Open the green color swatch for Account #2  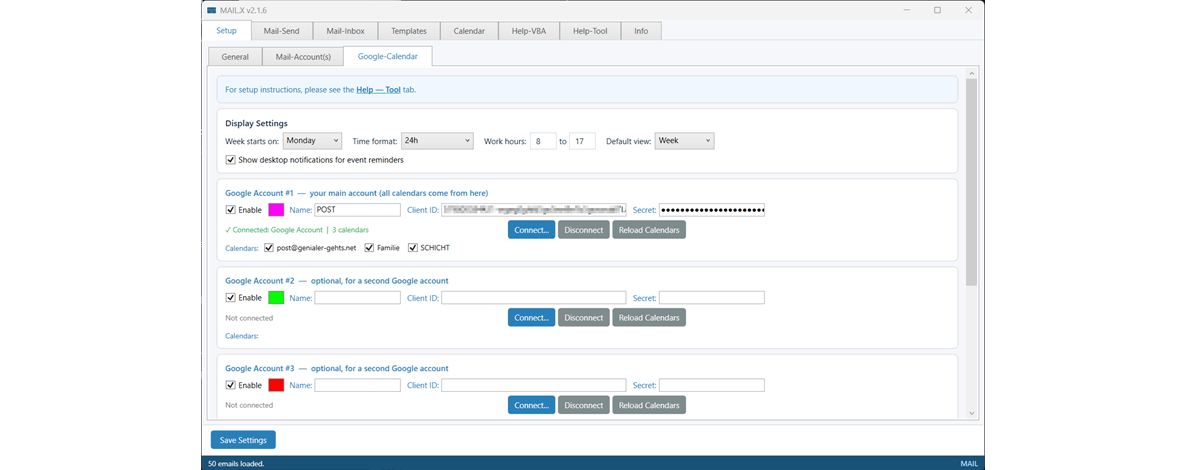click(276, 297)
